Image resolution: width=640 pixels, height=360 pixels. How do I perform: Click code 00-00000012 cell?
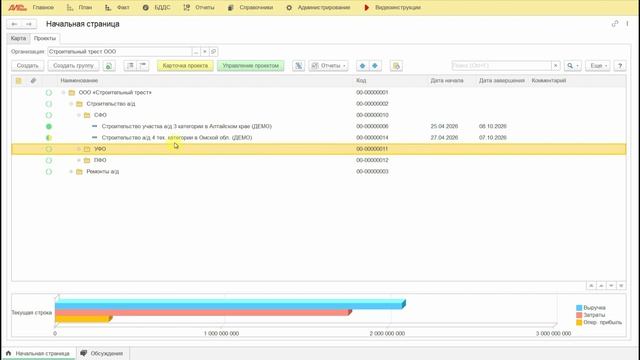[x=372, y=160]
